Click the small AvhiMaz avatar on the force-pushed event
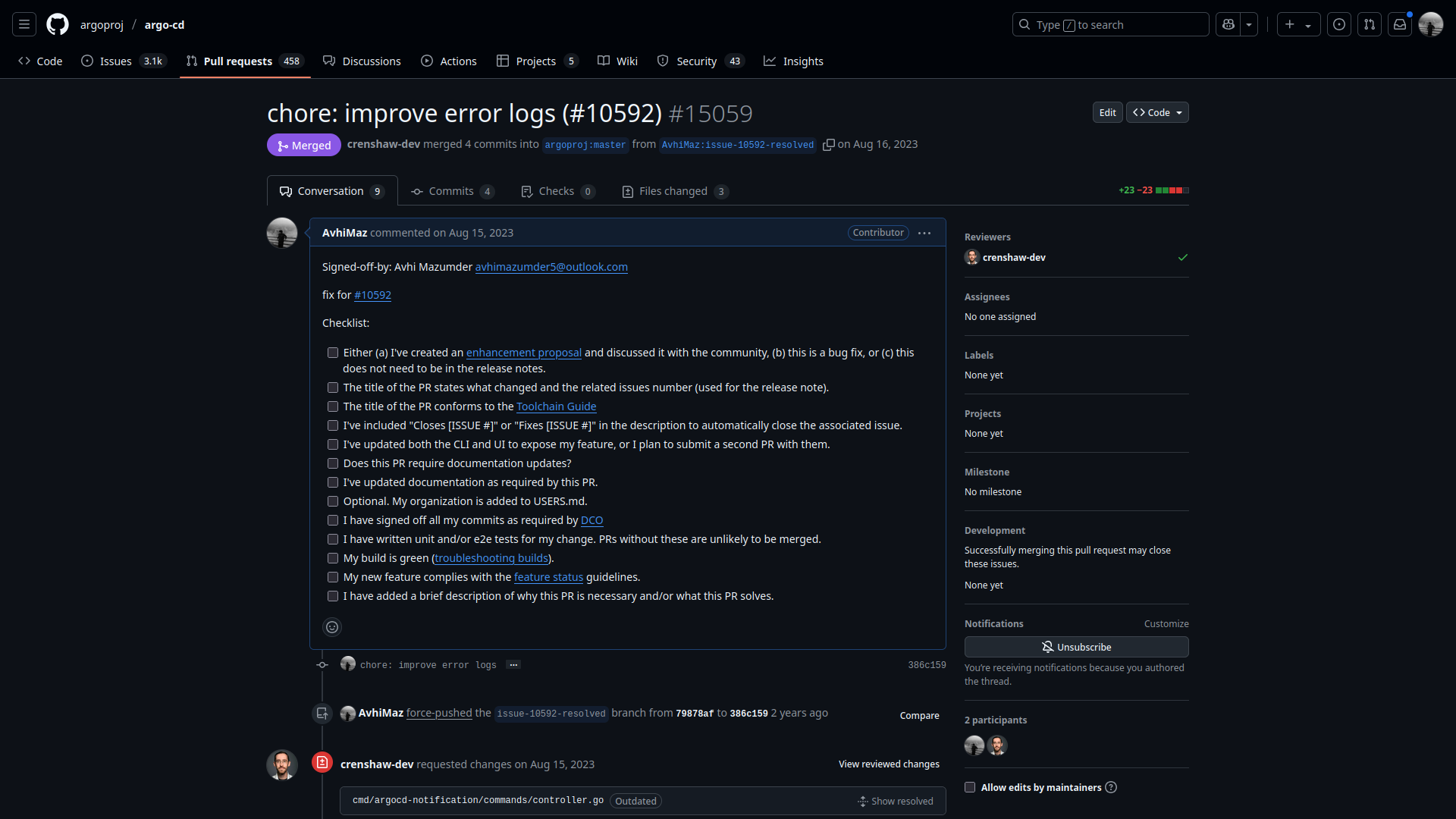This screenshot has height=819, width=1456. coord(348,714)
